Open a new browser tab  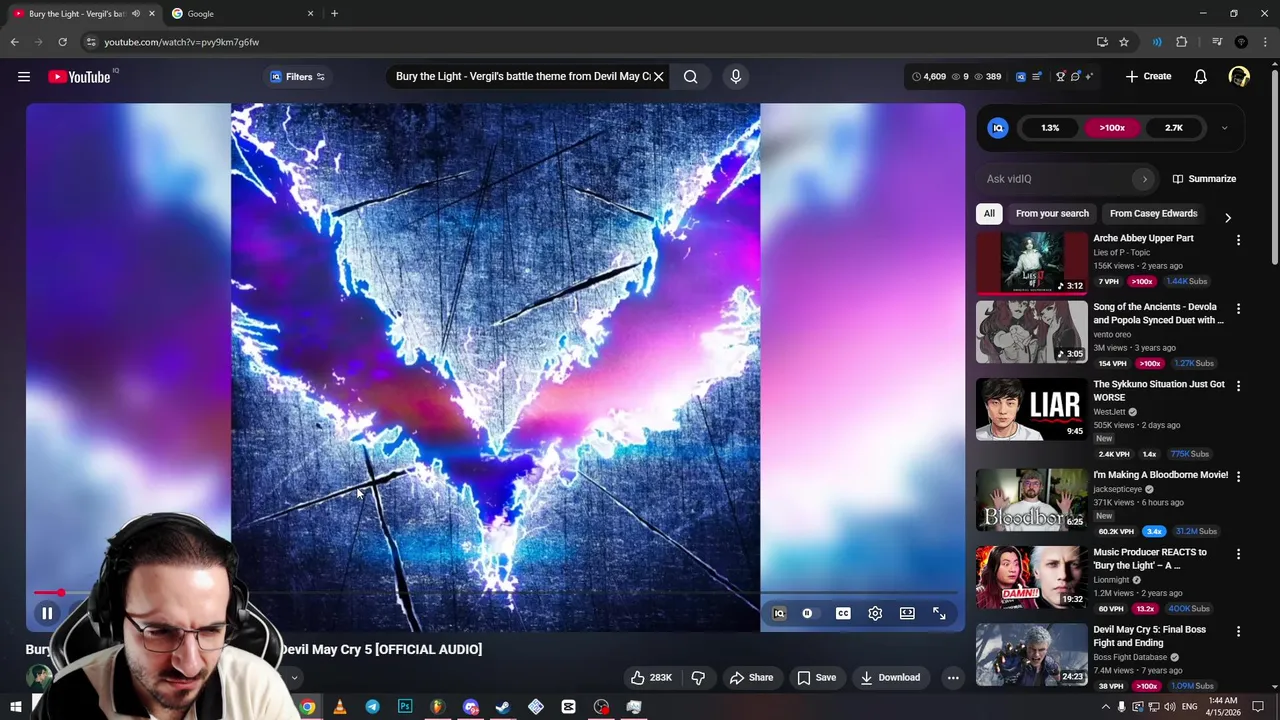[334, 14]
